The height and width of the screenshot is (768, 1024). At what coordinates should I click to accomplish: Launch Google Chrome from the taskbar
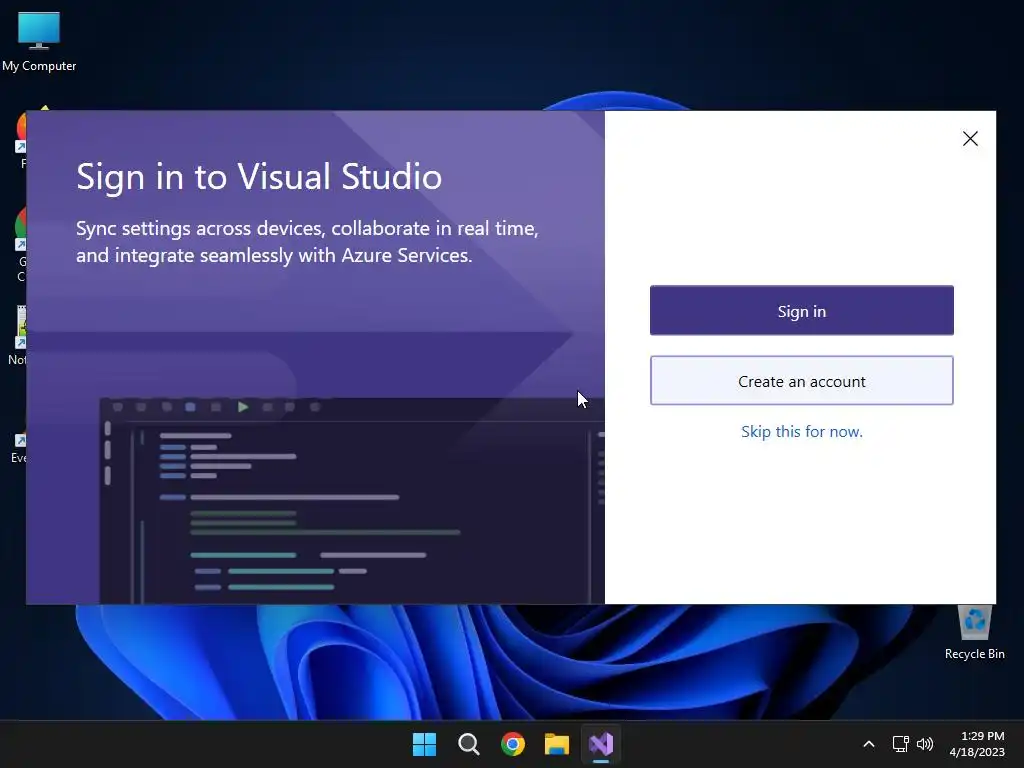(x=513, y=744)
